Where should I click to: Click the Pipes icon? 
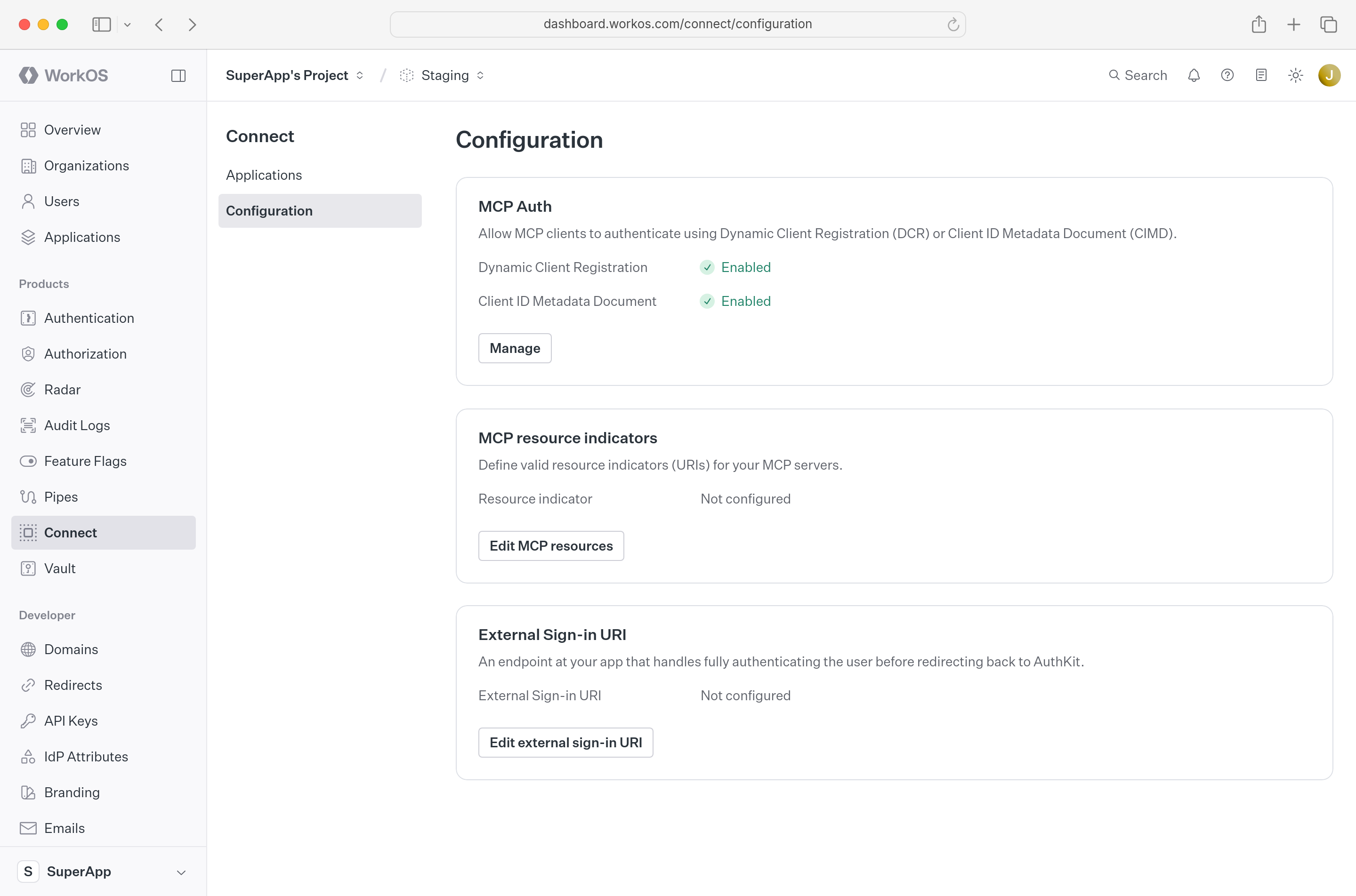[28, 496]
